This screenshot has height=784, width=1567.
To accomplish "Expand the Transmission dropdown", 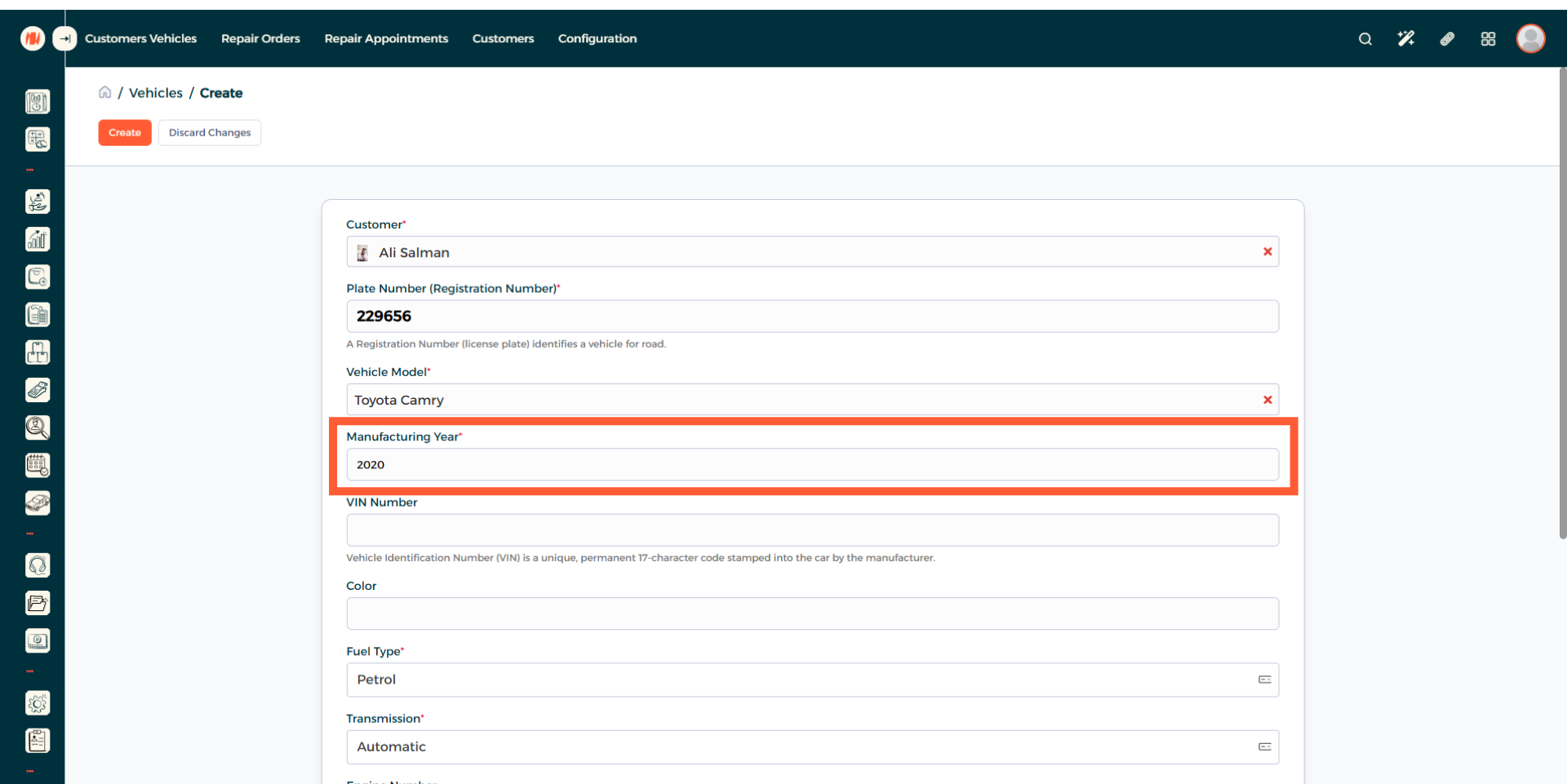I will tap(812, 746).
